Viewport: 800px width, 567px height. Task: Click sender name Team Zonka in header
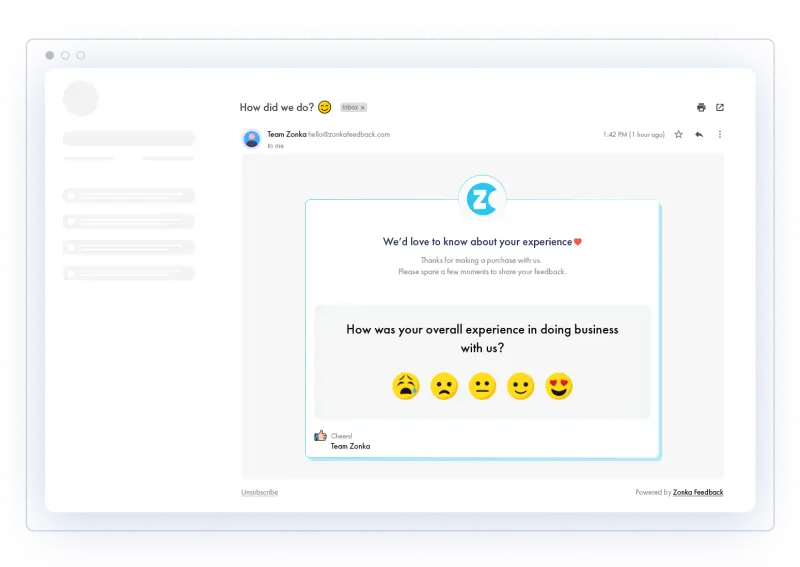[x=287, y=134]
